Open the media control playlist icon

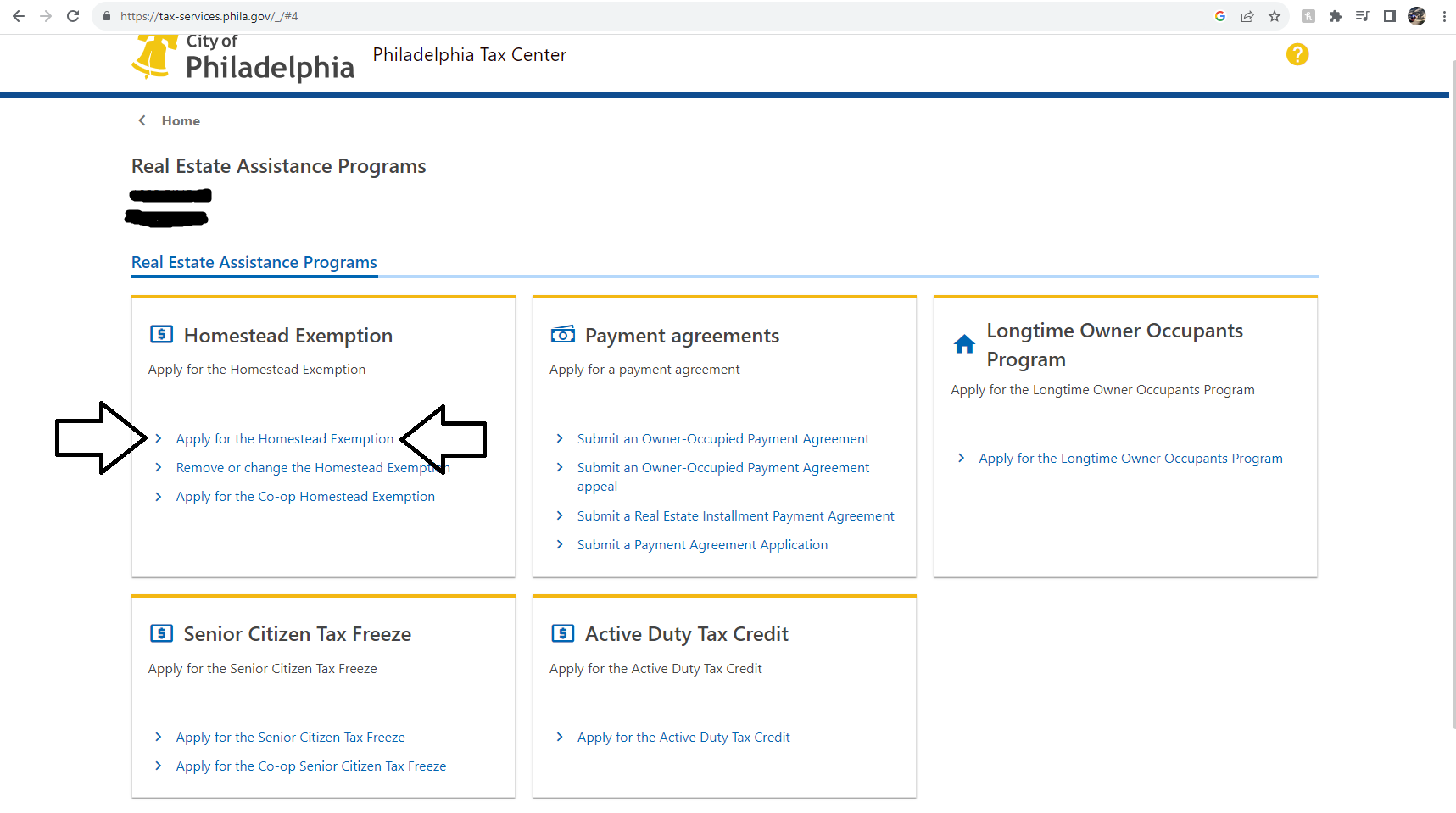tap(1363, 16)
